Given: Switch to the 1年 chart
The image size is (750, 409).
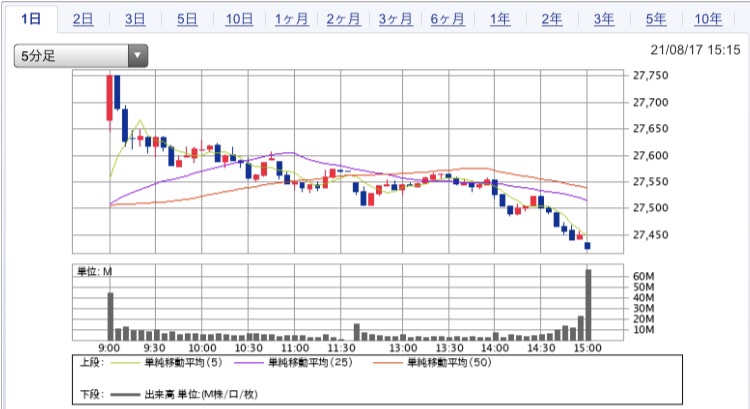Looking at the screenshot, I should pos(500,19).
